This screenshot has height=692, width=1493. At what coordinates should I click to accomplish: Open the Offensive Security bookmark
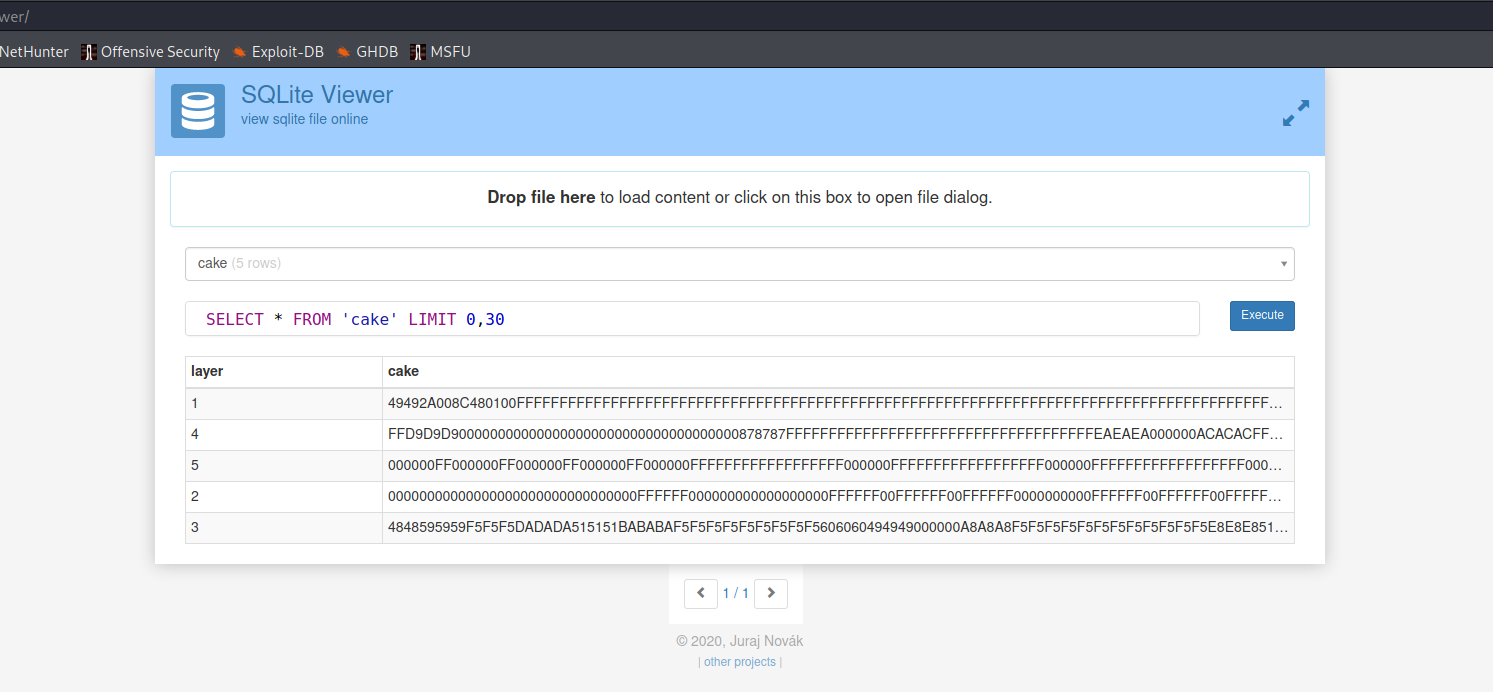[x=150, y=52]
